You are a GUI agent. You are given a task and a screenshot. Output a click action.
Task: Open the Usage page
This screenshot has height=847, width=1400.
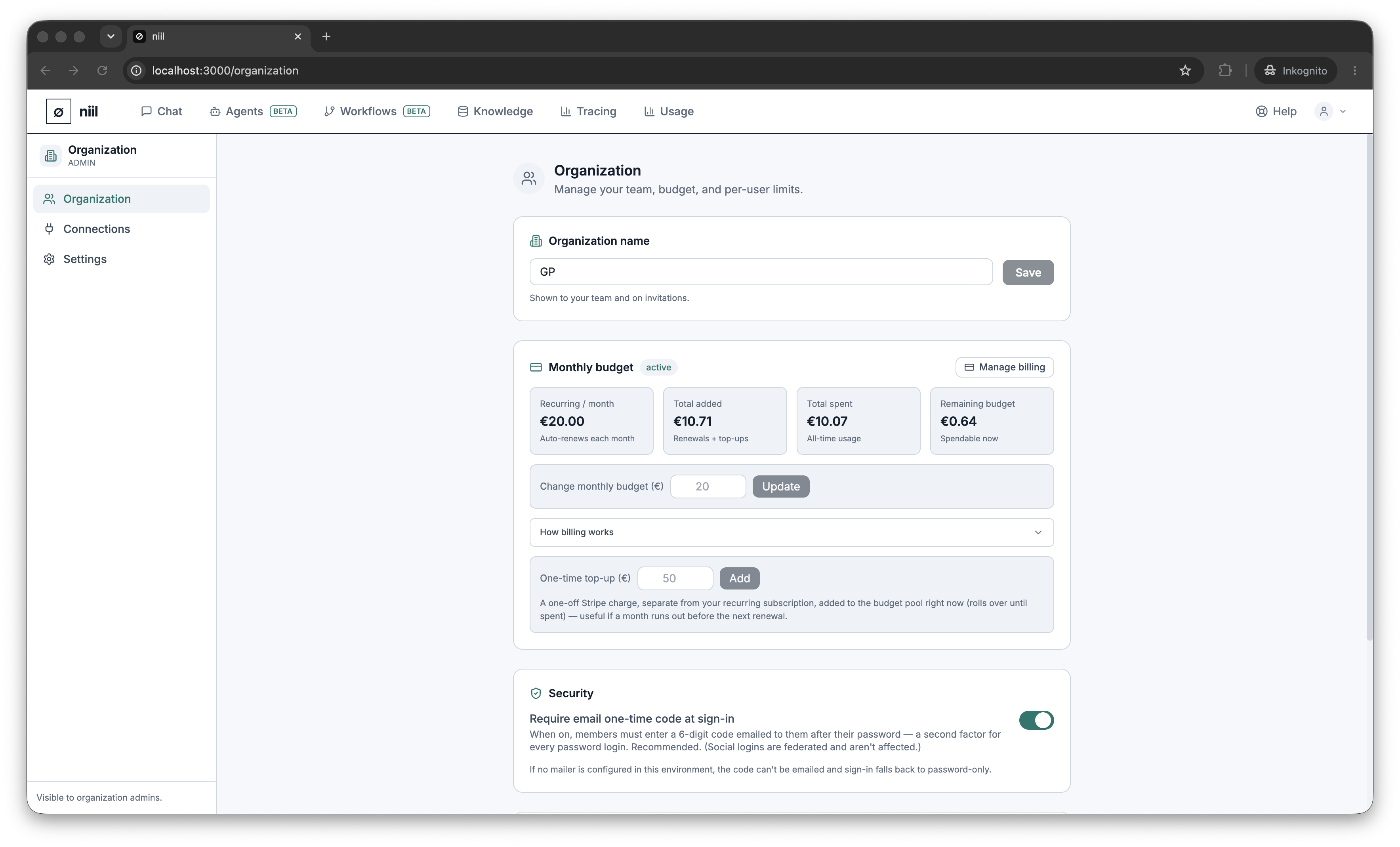click(x=669, y=111)
